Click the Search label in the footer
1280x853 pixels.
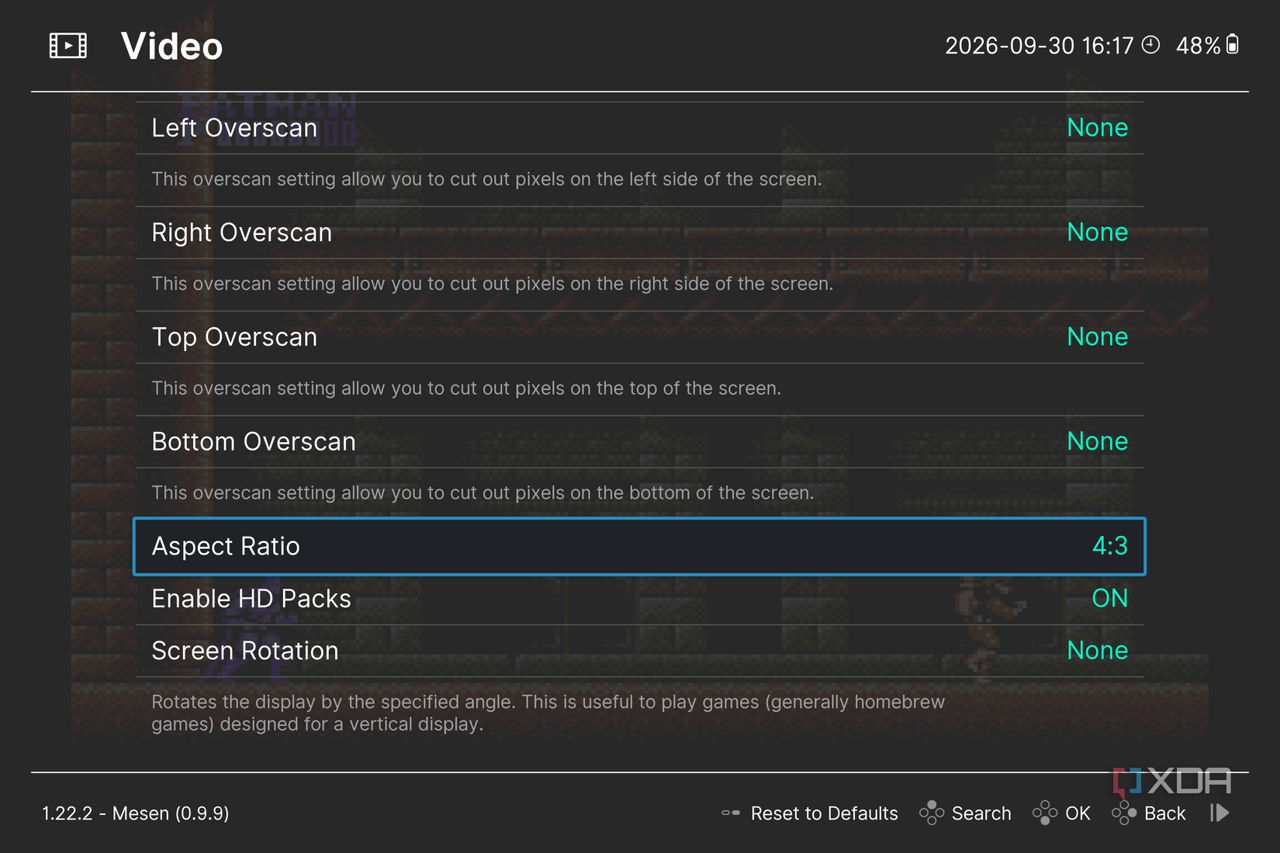coord(981,813)
